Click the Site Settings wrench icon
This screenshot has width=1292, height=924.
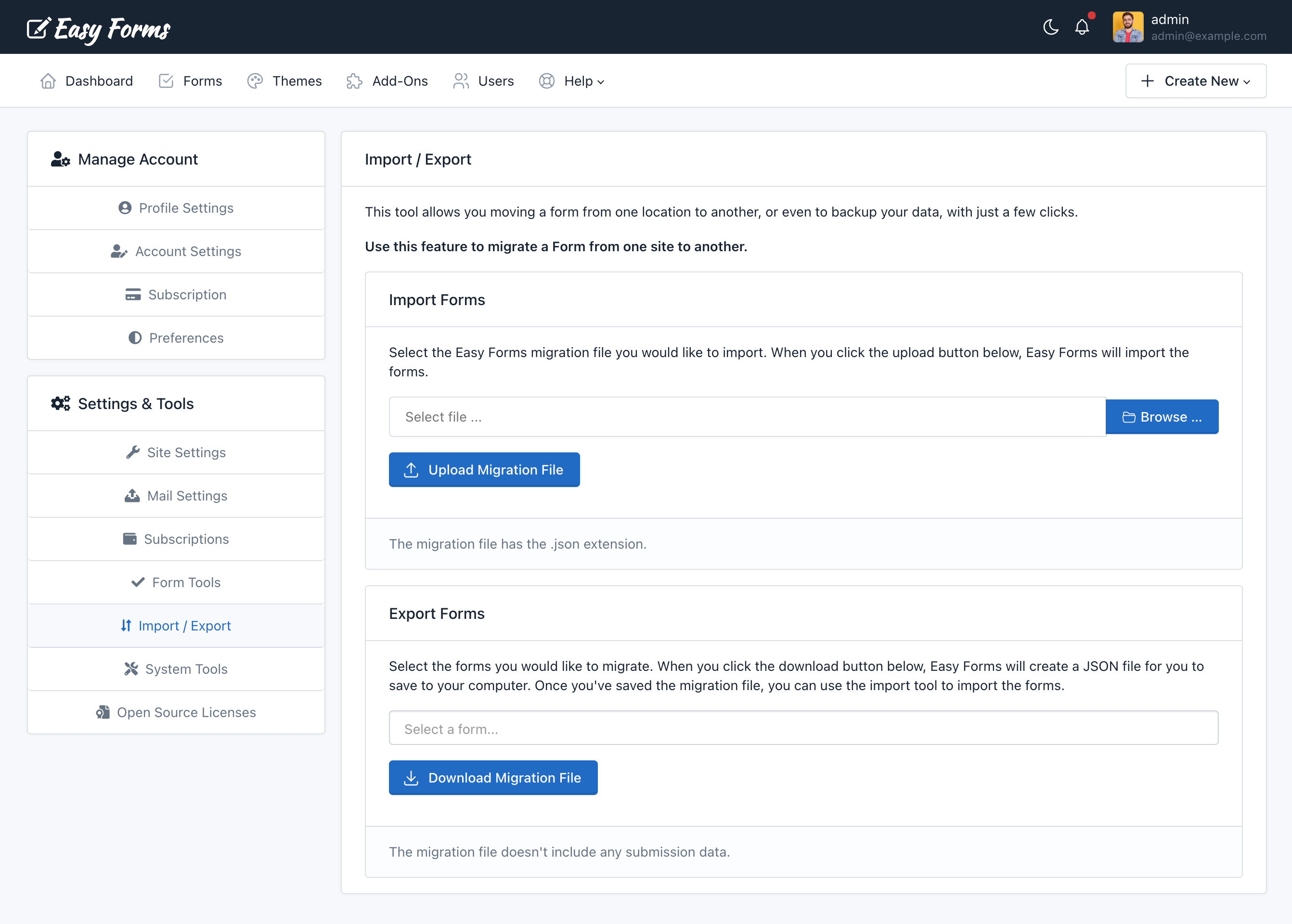(133, 452)
